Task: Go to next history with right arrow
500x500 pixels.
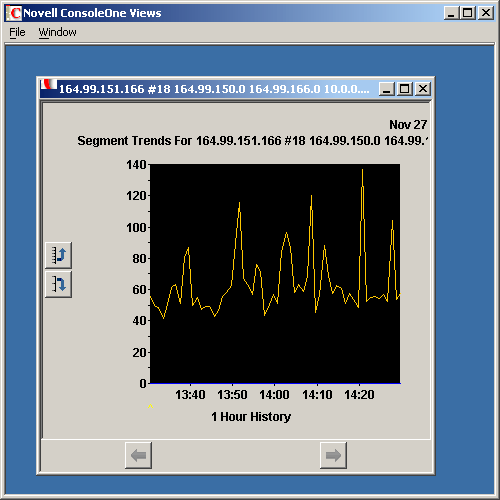Action: (x=333, y=455)
